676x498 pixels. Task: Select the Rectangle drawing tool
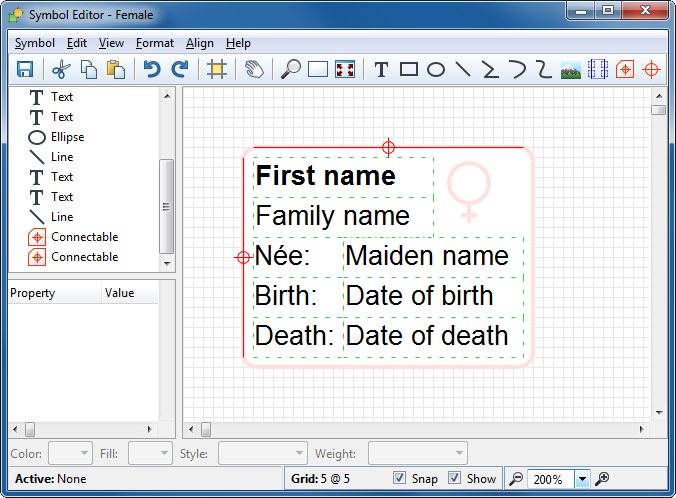click(x=409, y=69)
